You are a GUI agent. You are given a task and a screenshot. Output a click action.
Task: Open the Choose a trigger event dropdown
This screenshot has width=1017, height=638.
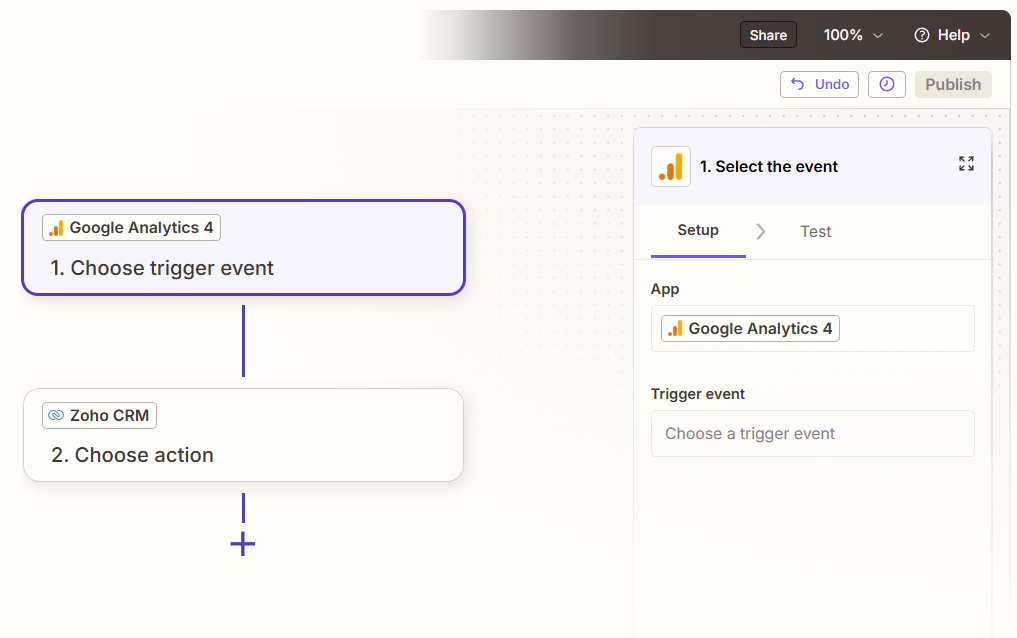[813, 434]
